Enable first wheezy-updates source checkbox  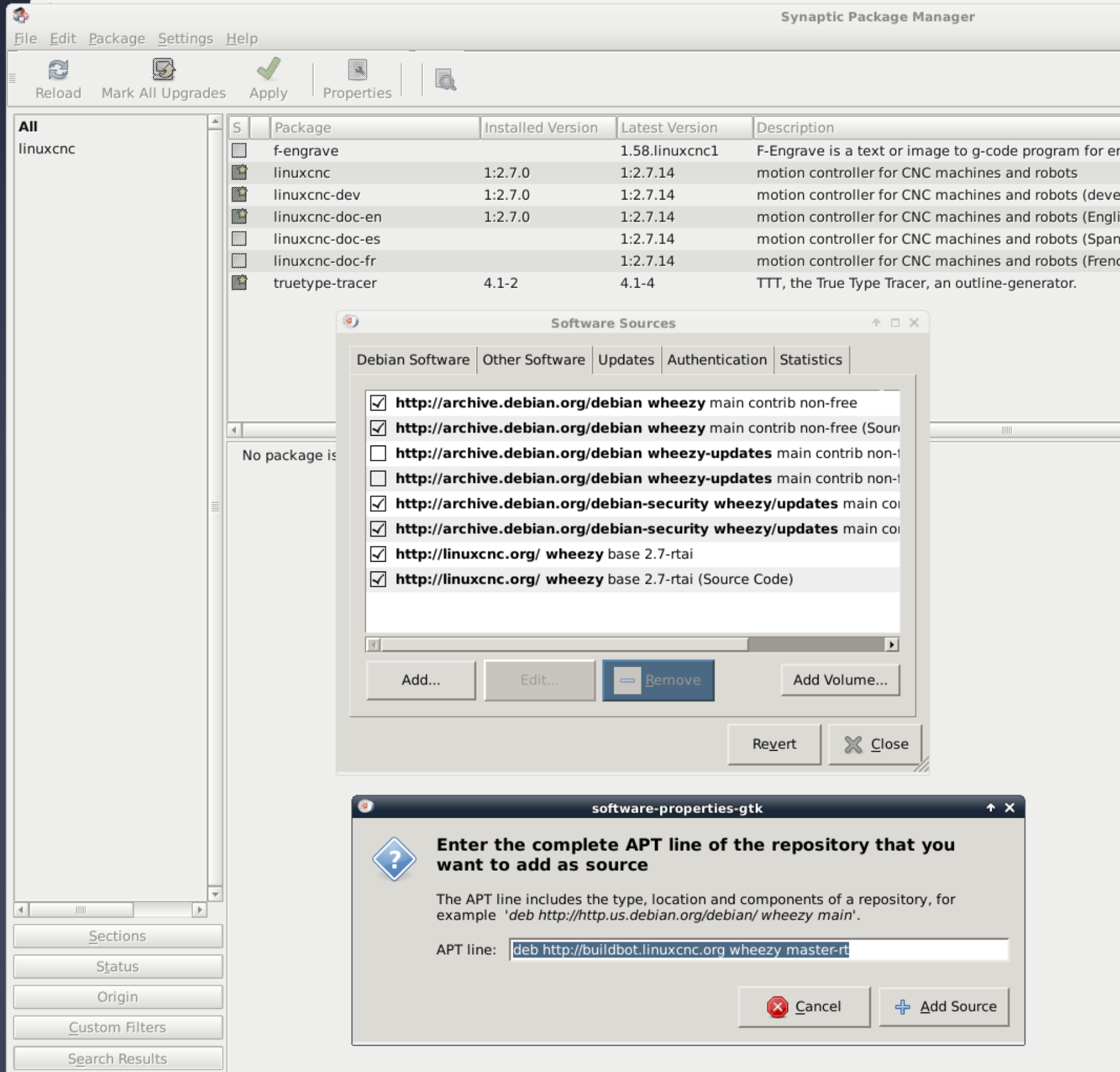click(x=378, y=453)
